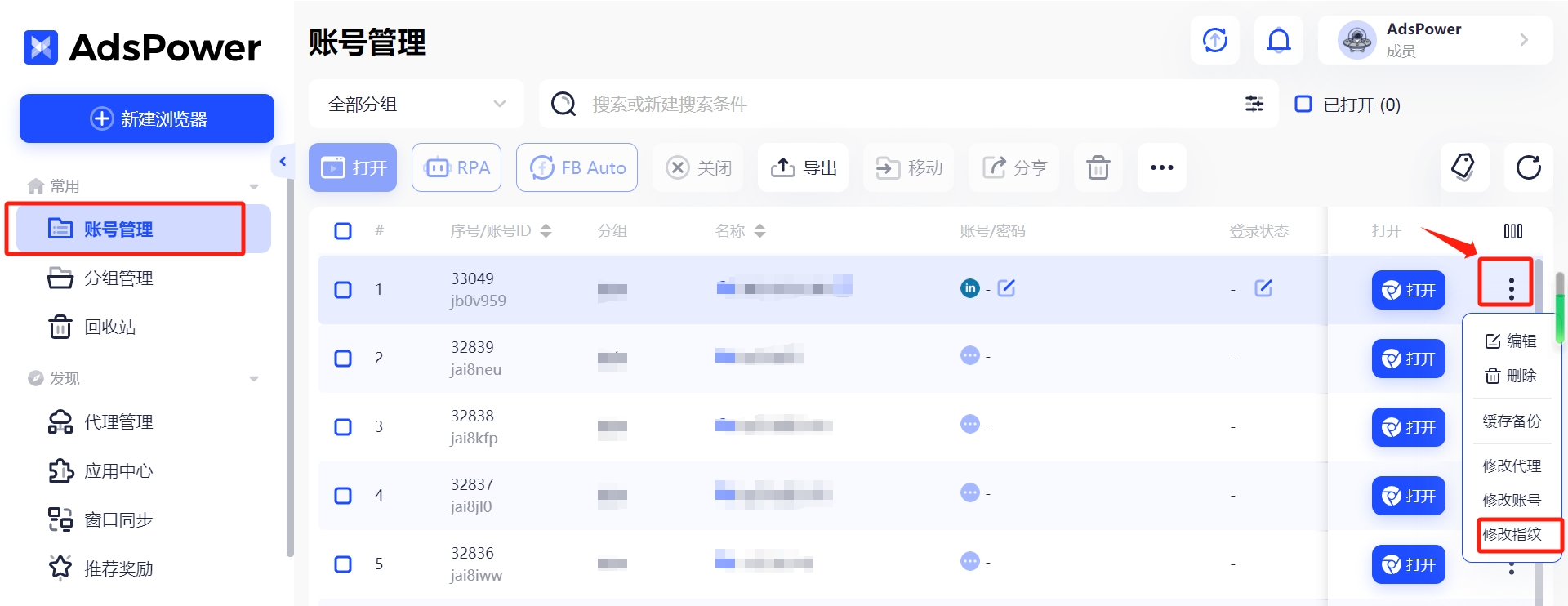Click the tag label icon

click(x=1464, y=167)
